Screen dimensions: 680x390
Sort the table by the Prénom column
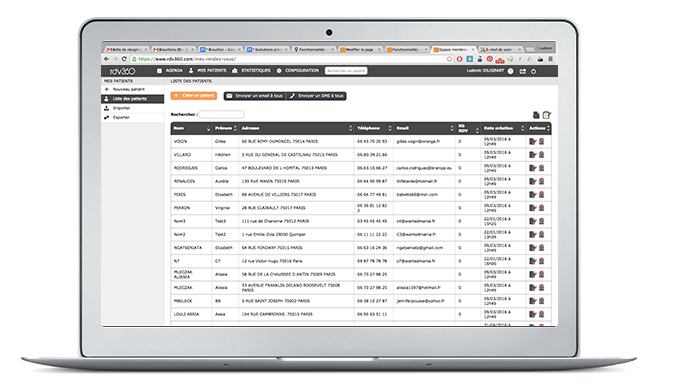tap(226, 128)
